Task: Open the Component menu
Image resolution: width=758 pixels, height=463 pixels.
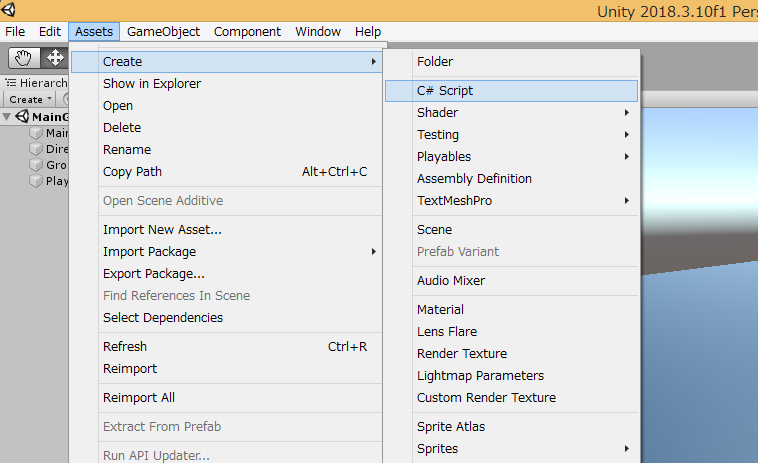Action: (x=247, y=32)
